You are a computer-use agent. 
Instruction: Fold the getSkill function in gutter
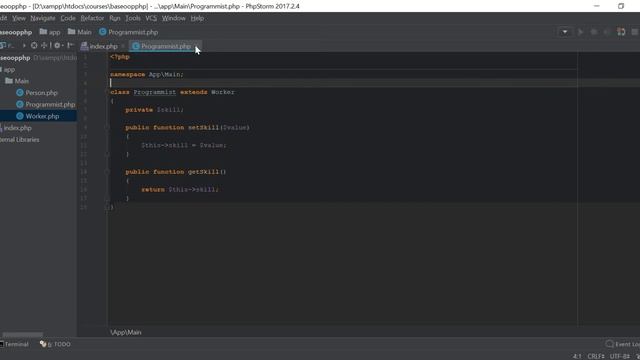(x=107, y=172)
